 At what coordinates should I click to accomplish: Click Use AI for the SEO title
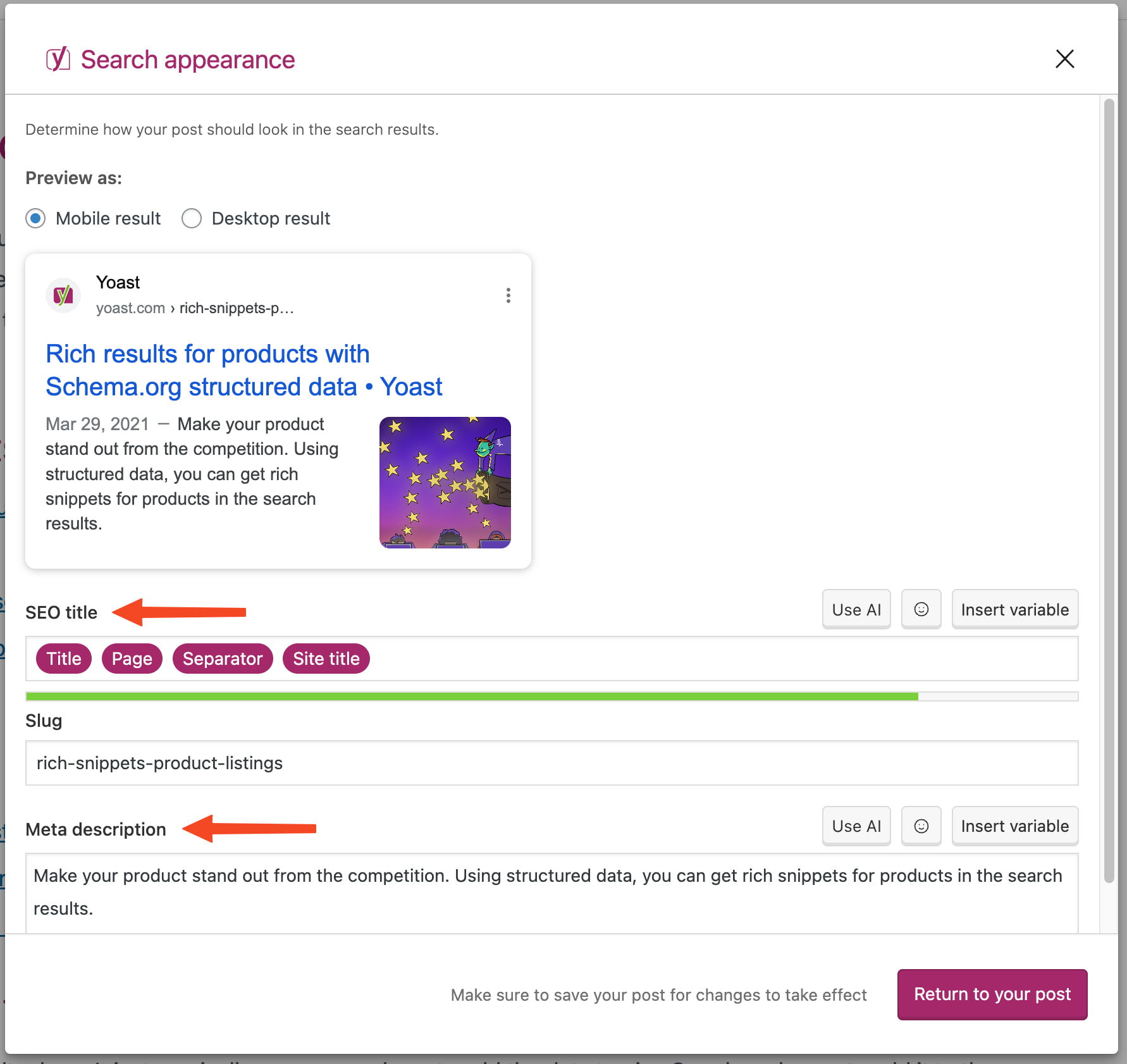tap(856, 609)
